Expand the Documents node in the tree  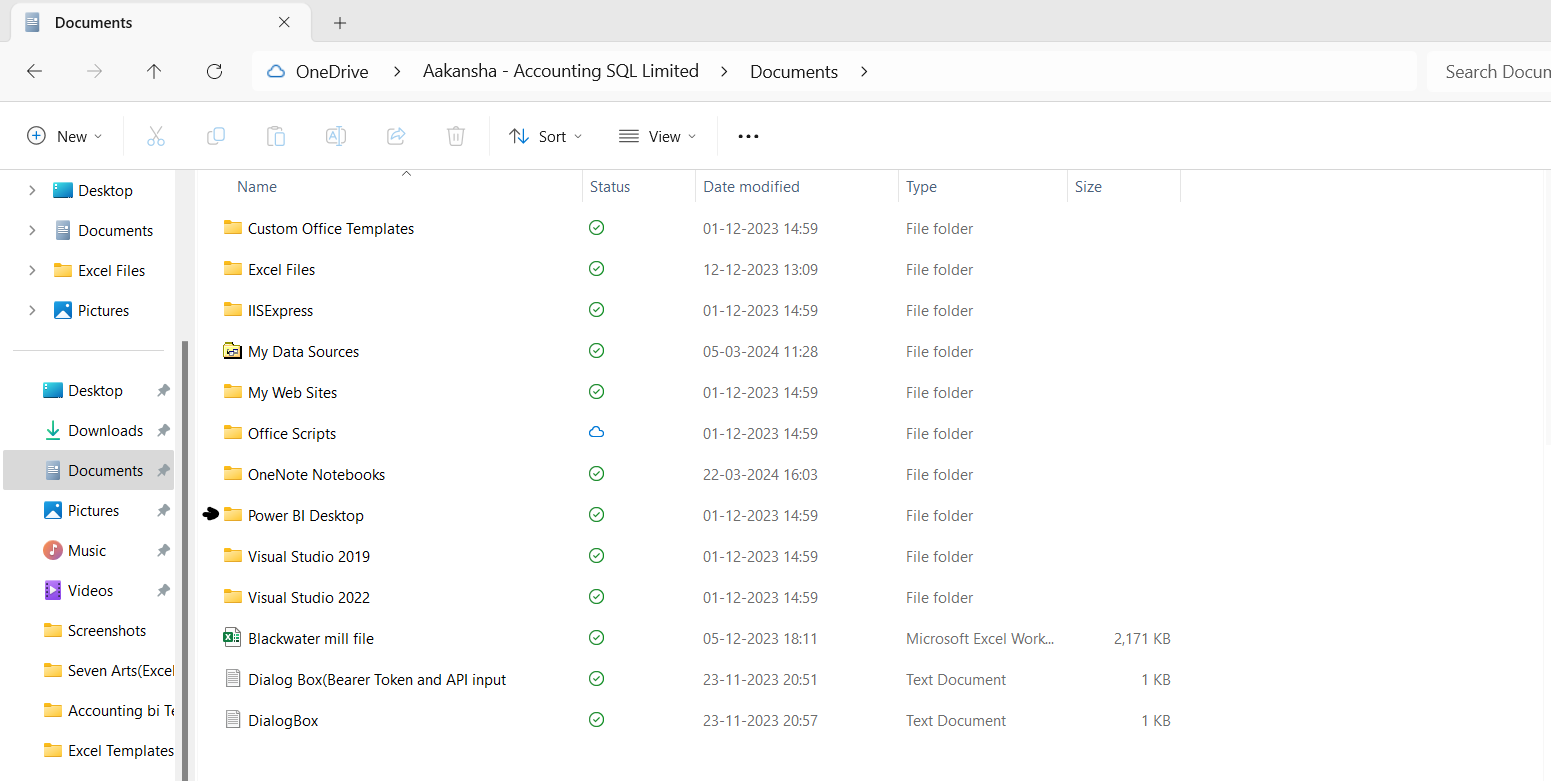[x=32, y=230]
